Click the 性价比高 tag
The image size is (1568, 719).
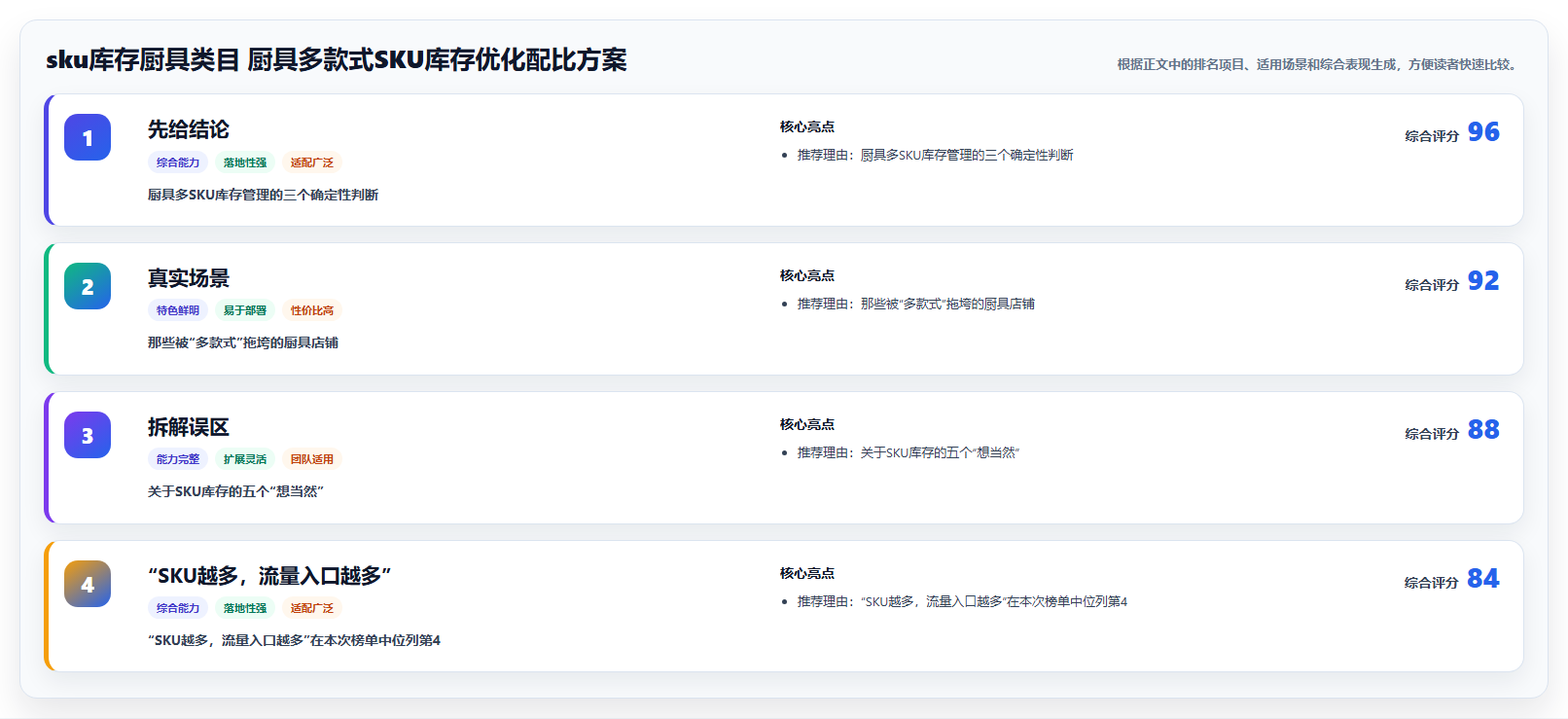tap(312, 310)
